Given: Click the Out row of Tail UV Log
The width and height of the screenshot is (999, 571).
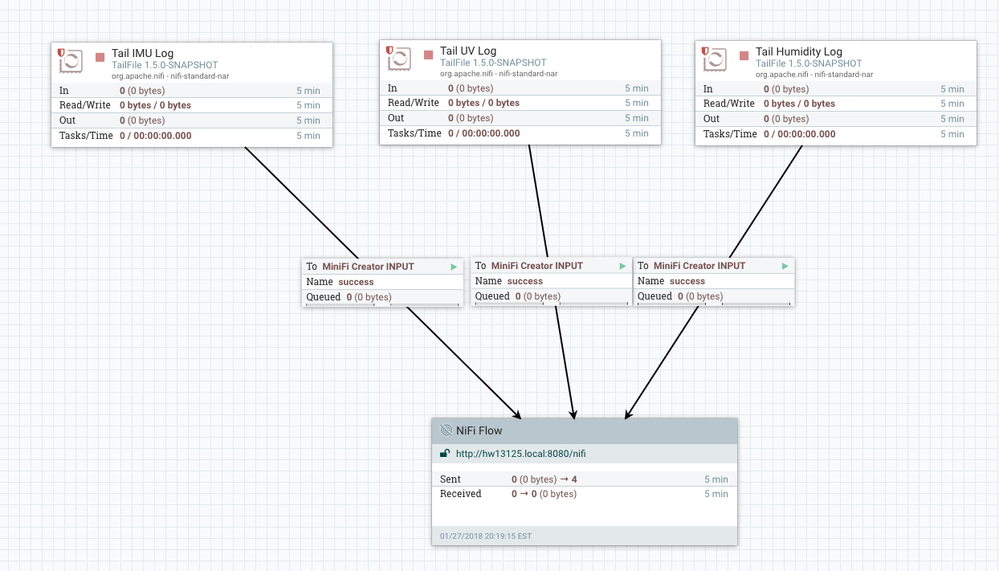Looking at the screenshot, I should click(x=520, y=118).
